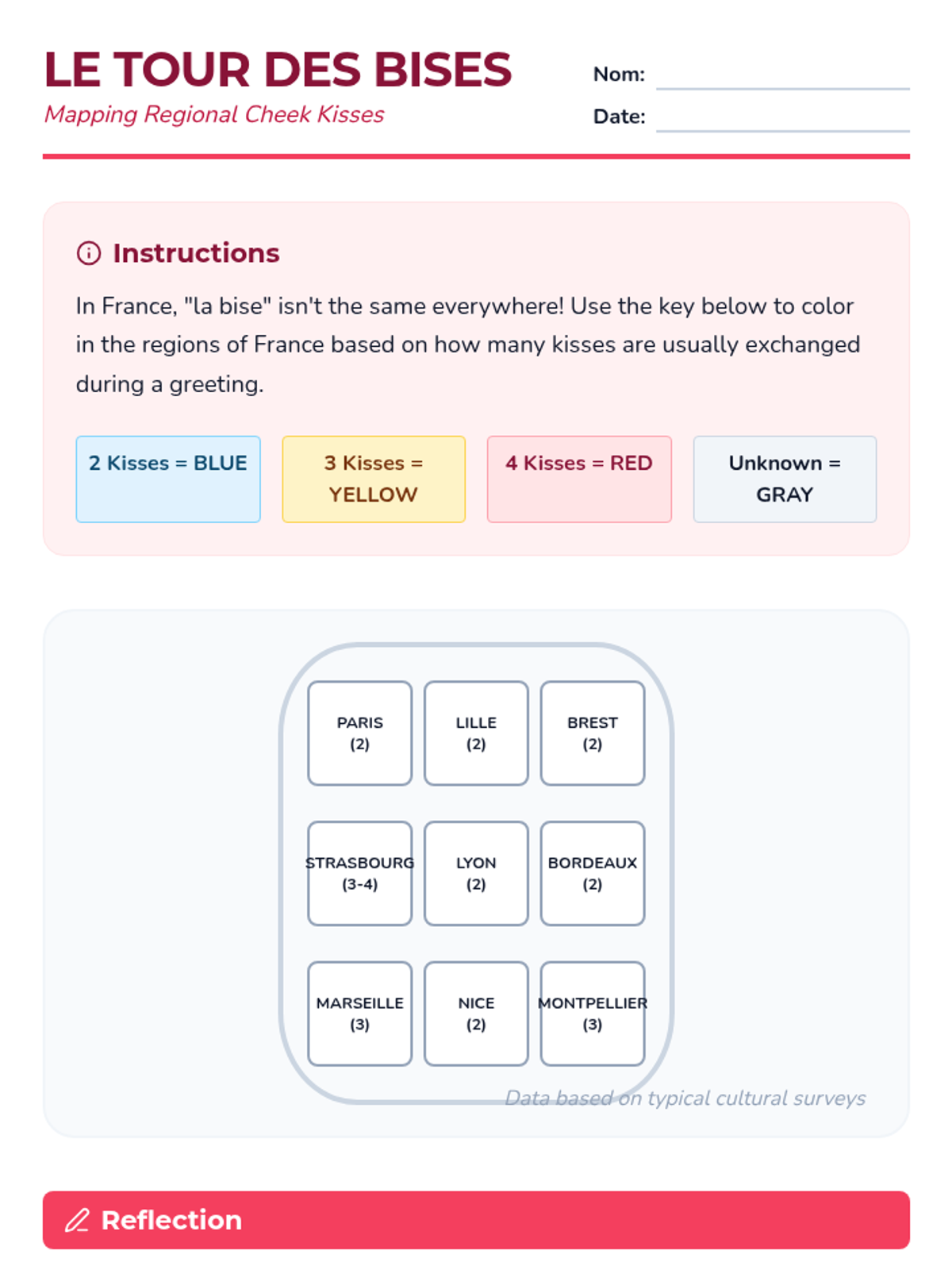Viewport: 952px width, 1270px height.
Task: Click the MARSEILLE region box
Action: coord(360,1014)
